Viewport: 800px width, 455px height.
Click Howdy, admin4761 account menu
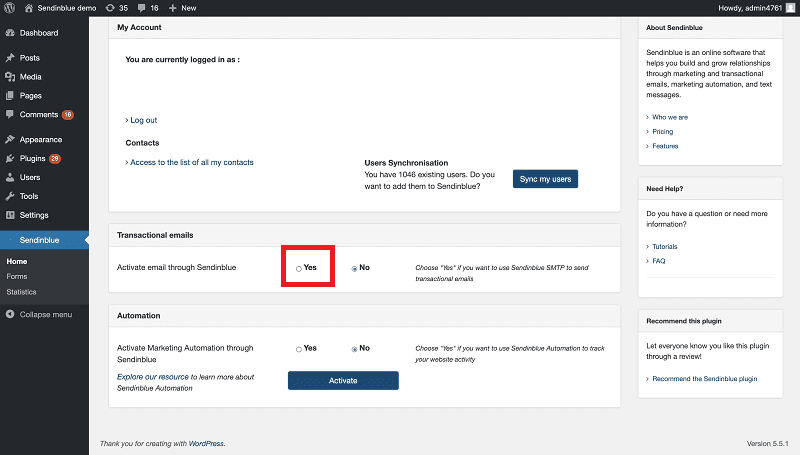click(756, 8)
